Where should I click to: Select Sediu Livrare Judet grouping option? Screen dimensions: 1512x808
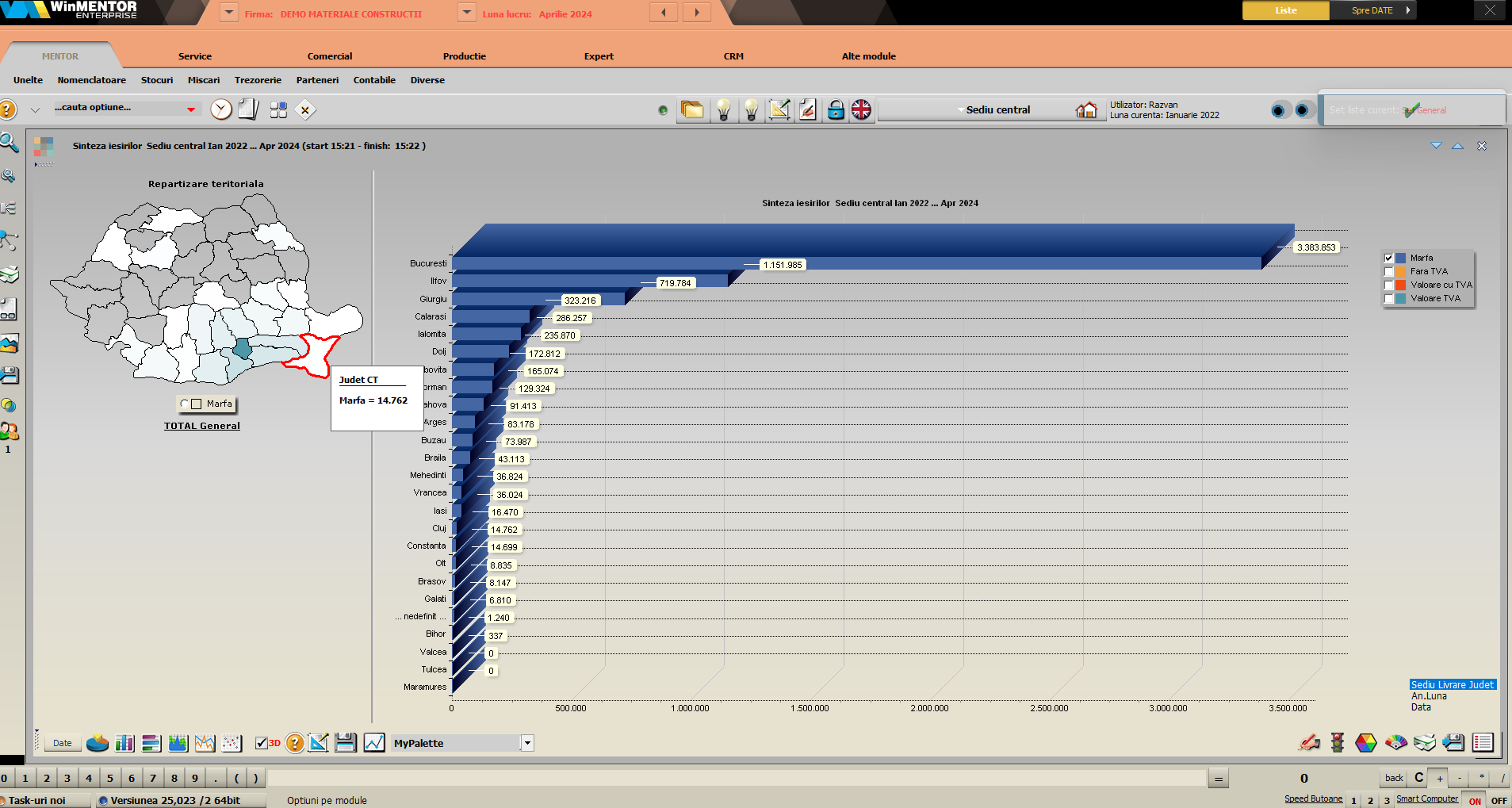pyautogui.click(x=1452, y=684)
